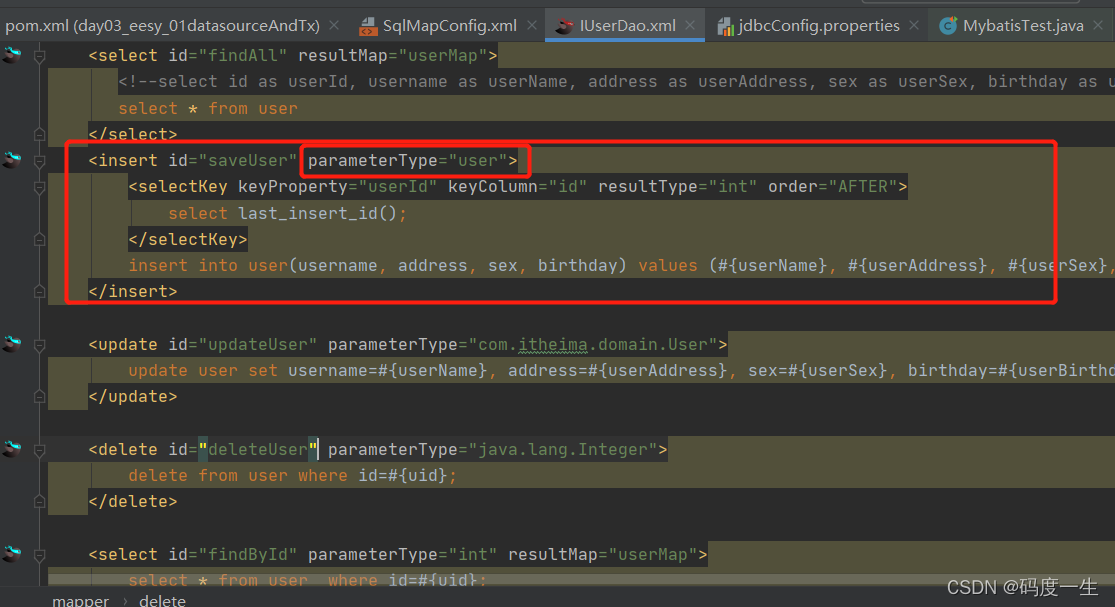
Task: Open the MybatisTest.java tab
Action: 1023,26
